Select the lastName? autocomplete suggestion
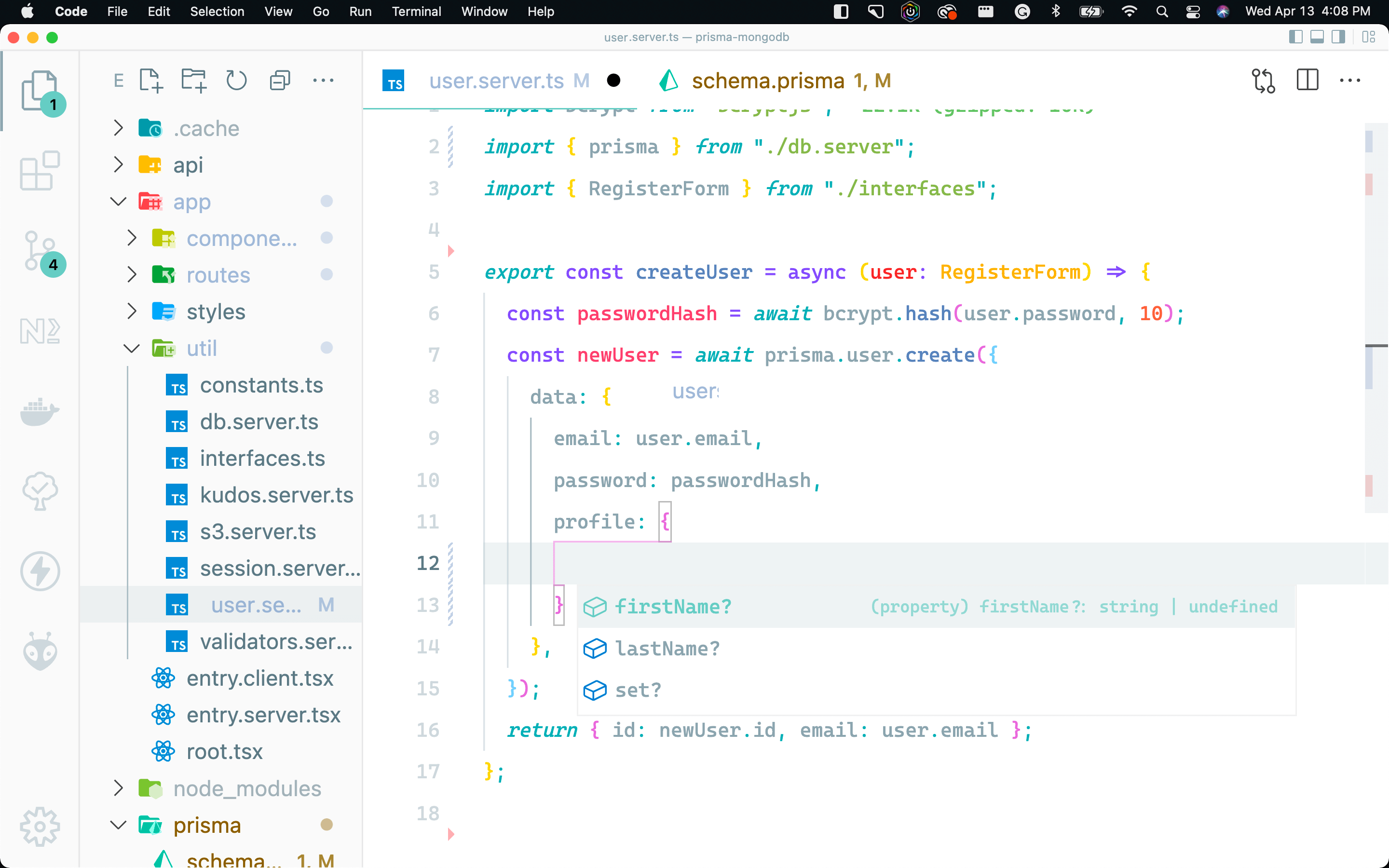This screenshot has width=1389, height=868. click(667, 649)
